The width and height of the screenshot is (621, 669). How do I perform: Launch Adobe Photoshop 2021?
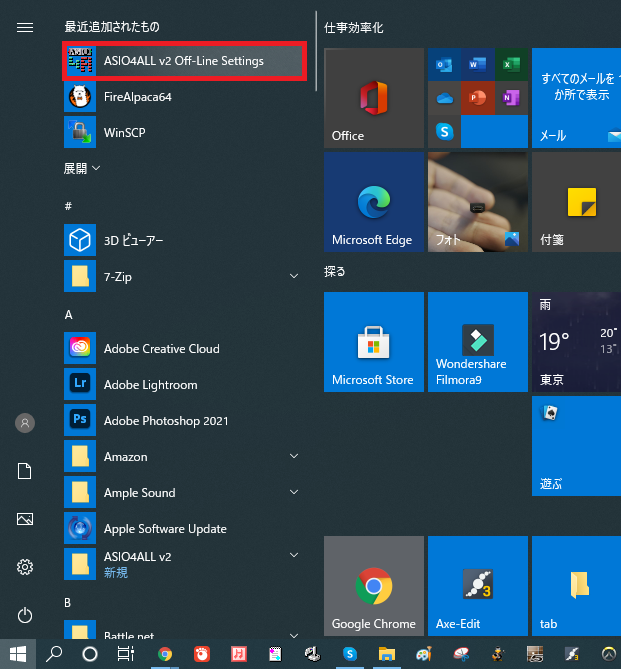[184, 420]
